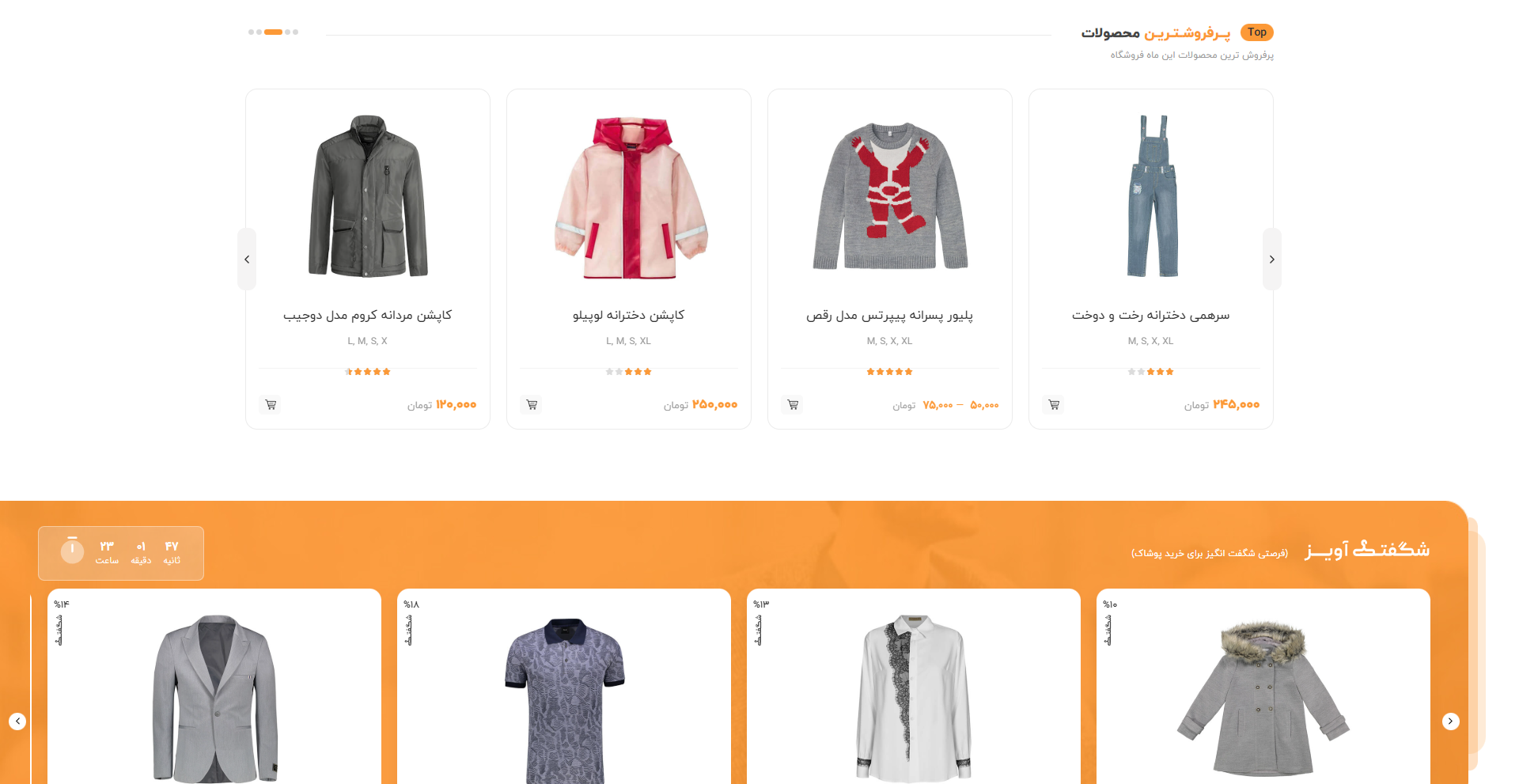Select the first carousel pagination dot
The width and height of the screenshot is (1519, 784).
[x=251, y=32]
